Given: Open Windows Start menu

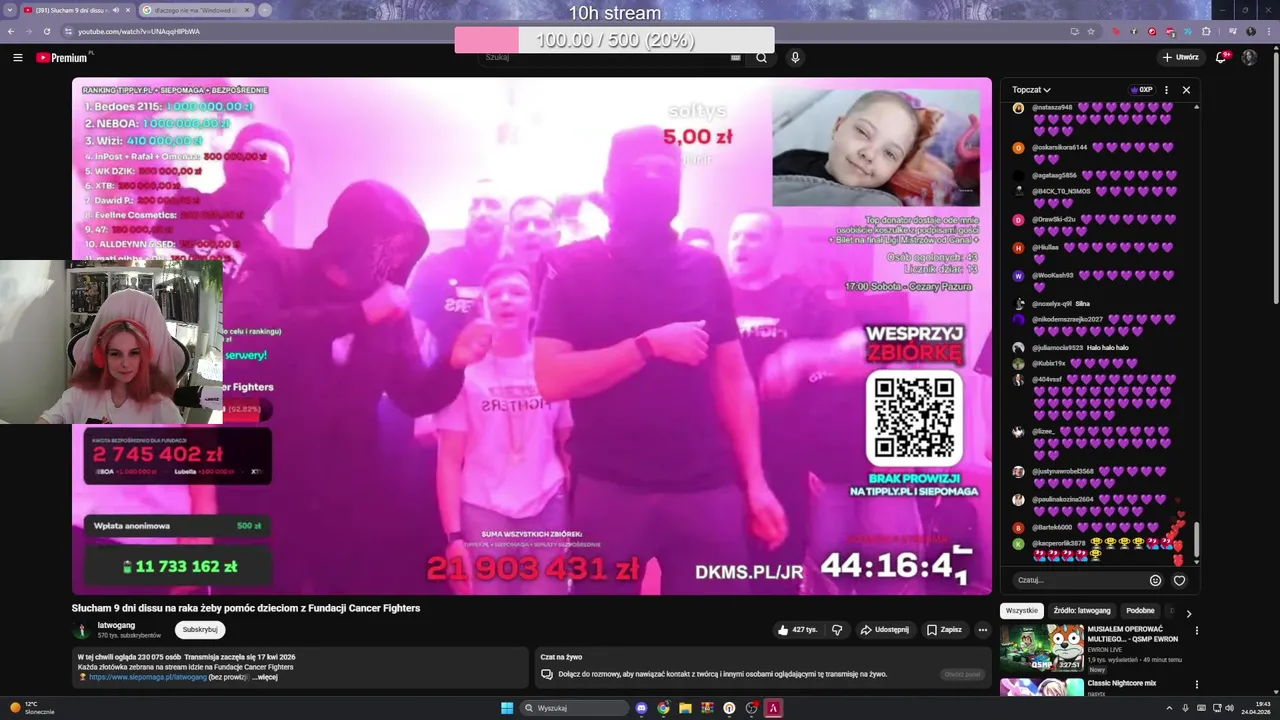Looking at the screenshot, I should click(507, 708).
